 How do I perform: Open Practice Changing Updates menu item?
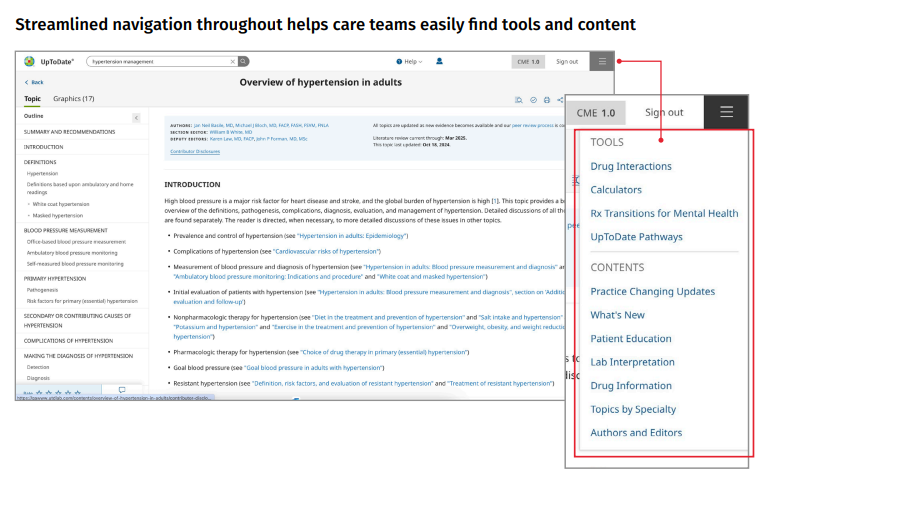point(653,292)
